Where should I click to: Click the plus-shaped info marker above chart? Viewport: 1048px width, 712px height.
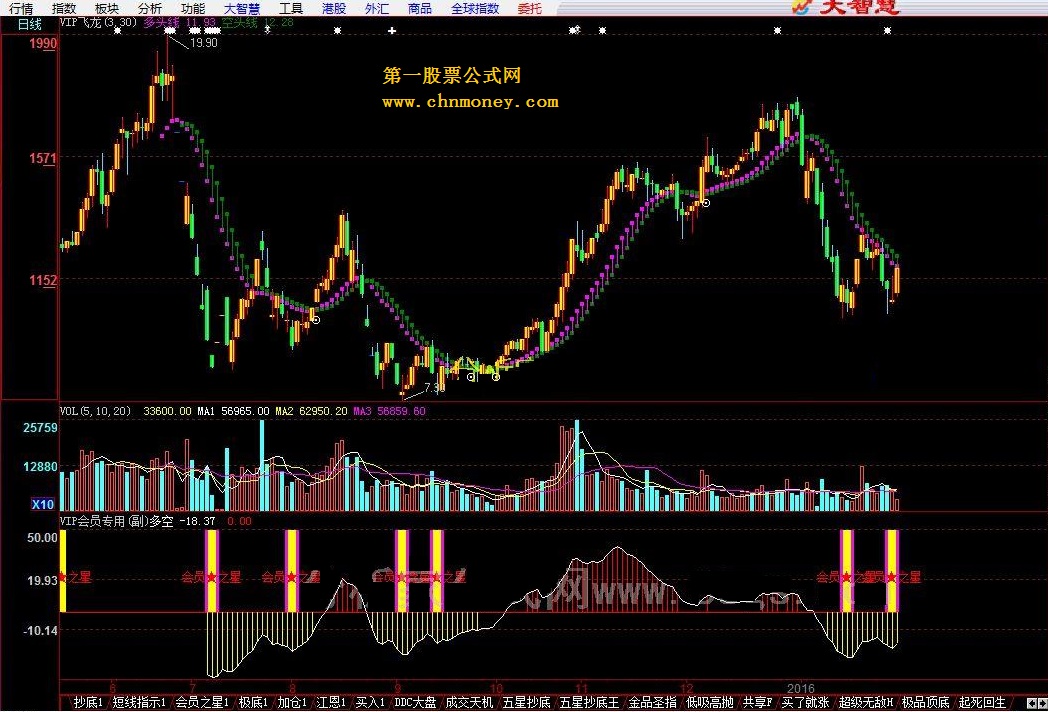tap(392, 31)
